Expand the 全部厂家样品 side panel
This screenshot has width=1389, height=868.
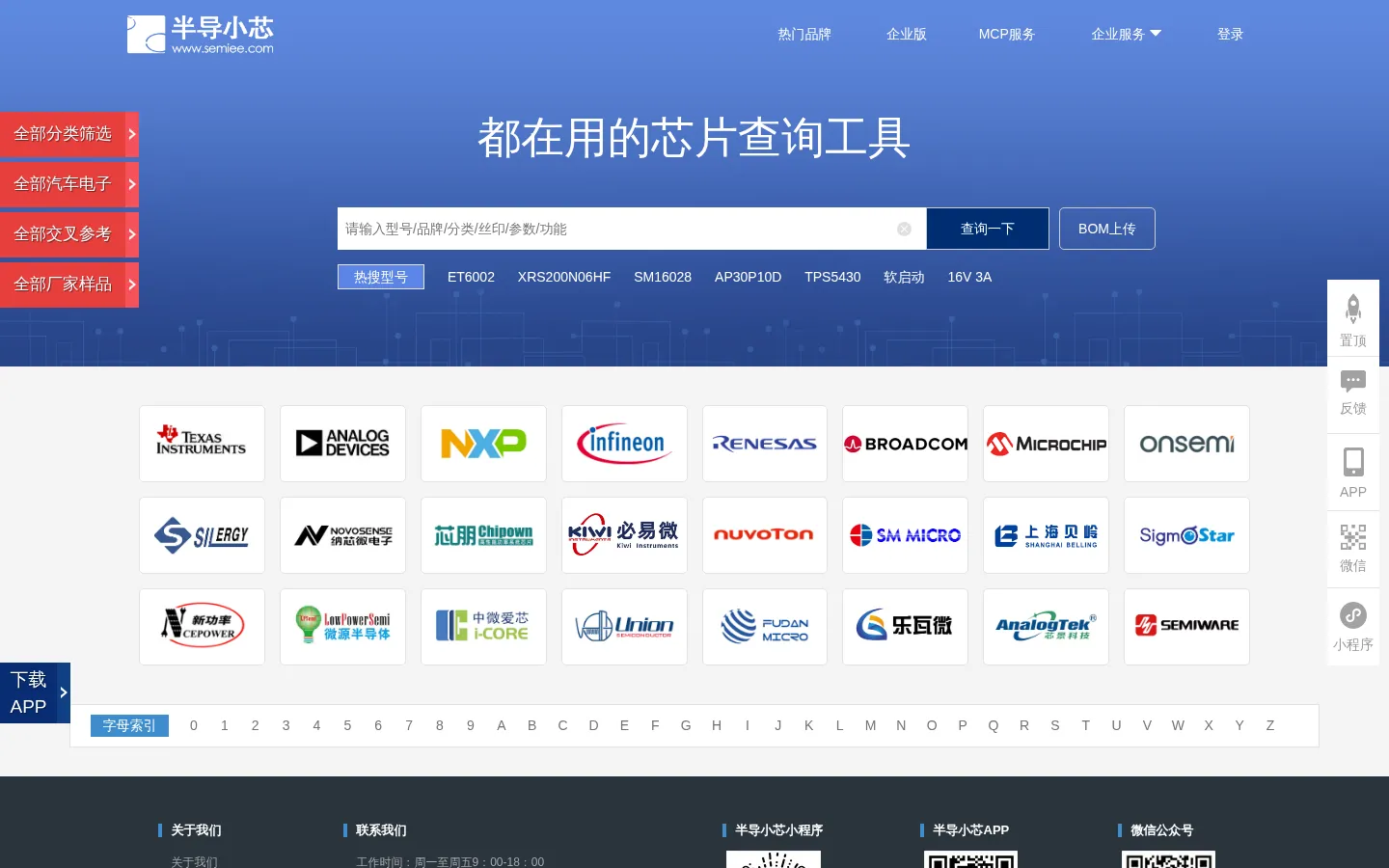(x=69, y=285)
